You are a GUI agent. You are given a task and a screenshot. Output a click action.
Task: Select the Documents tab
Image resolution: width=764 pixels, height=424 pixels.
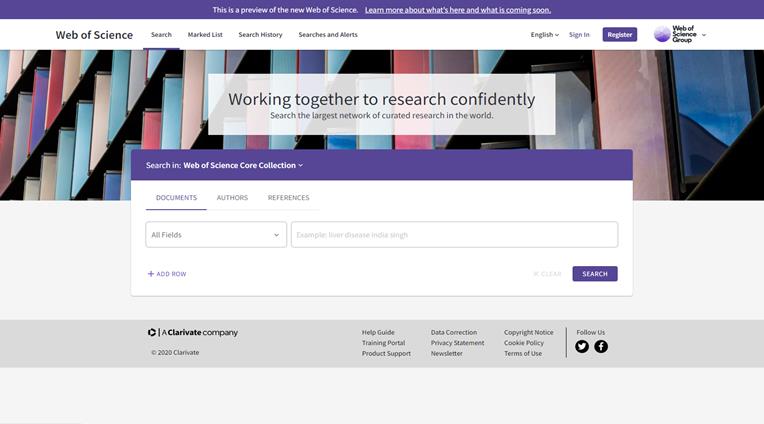(176, 197)
